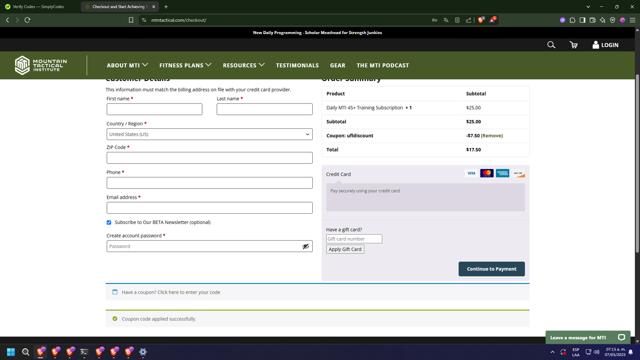Click the Brave wallet icon in toolbar

[592, 20]
